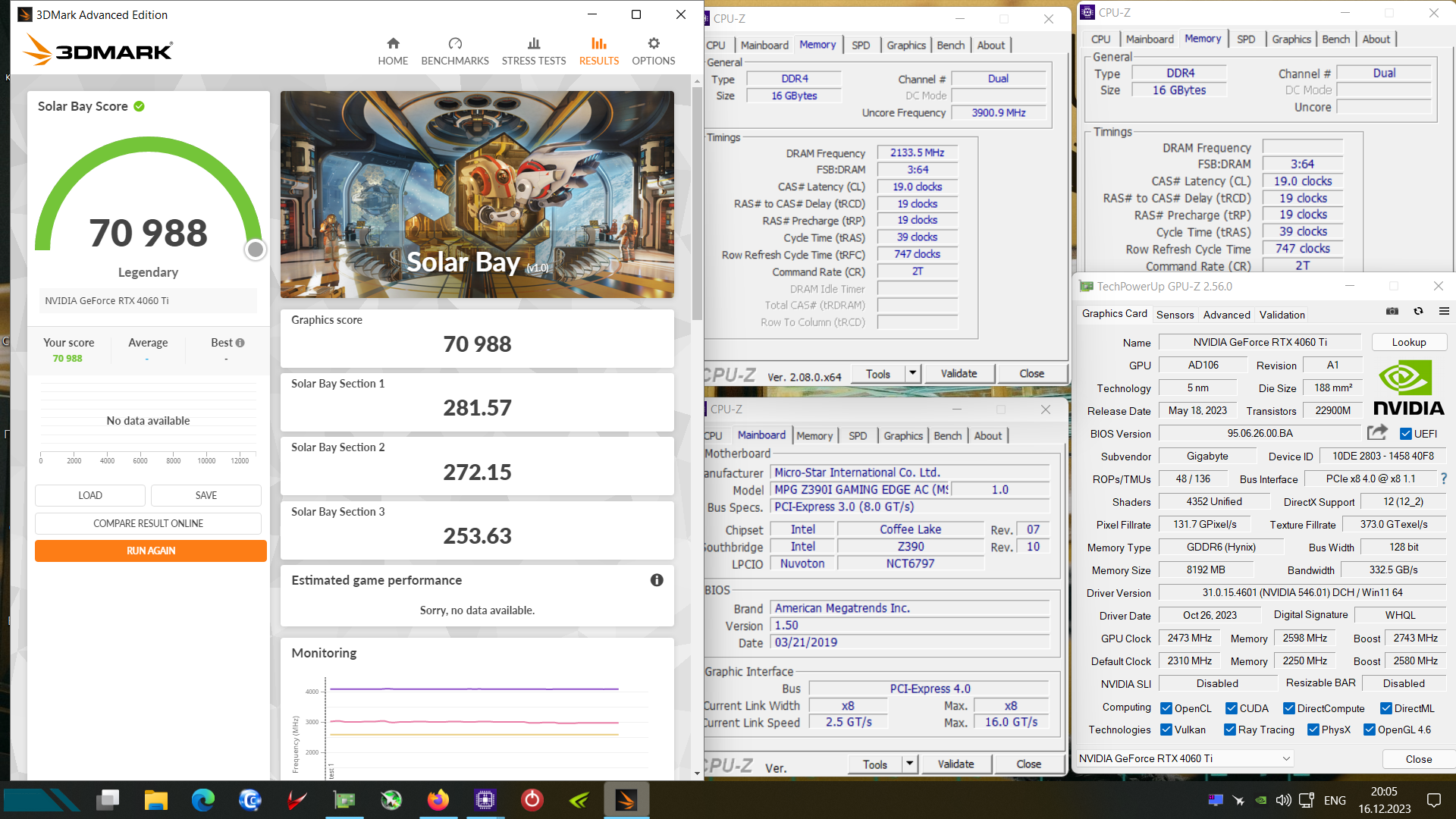Screen dimensions: 1456x819
Task: Click the info icon next to Best
Action: pos(240,343)
